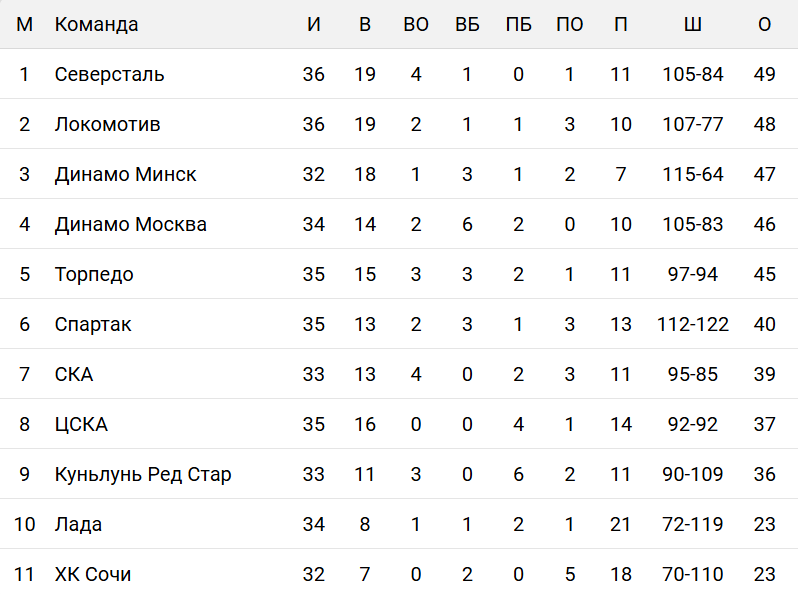The height and width of the screenshot is (594, 798).
Task: Open the Локомотив team link
Action: pos(108,124)
